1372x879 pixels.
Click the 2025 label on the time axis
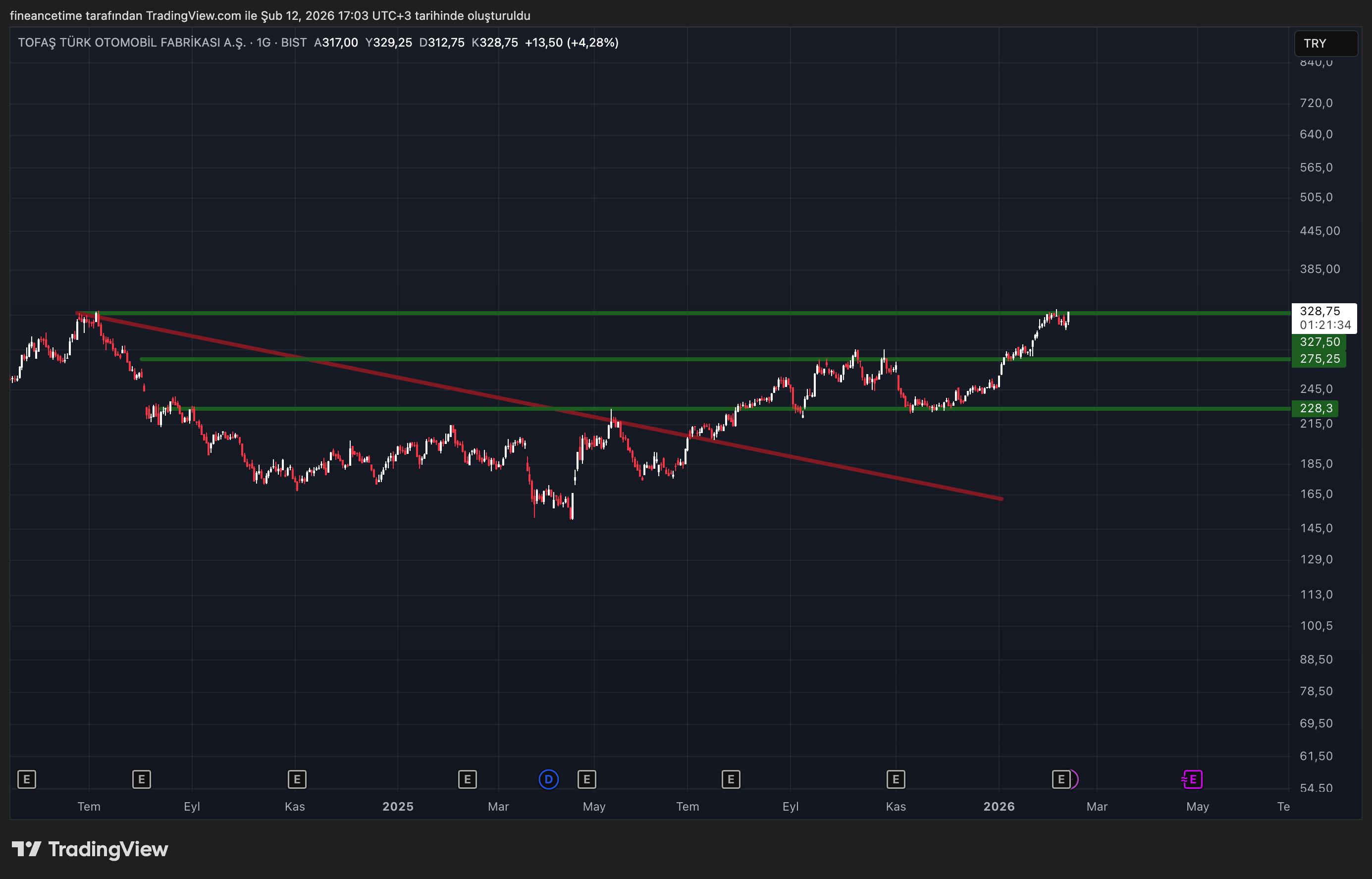[x=398, y=807]
